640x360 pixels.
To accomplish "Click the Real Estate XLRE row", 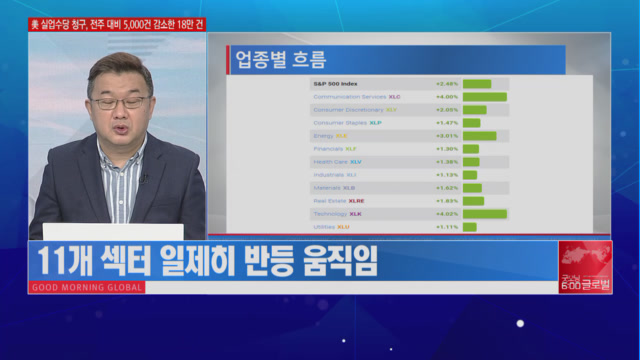I will pyautogui.click(x=409, y=201).
